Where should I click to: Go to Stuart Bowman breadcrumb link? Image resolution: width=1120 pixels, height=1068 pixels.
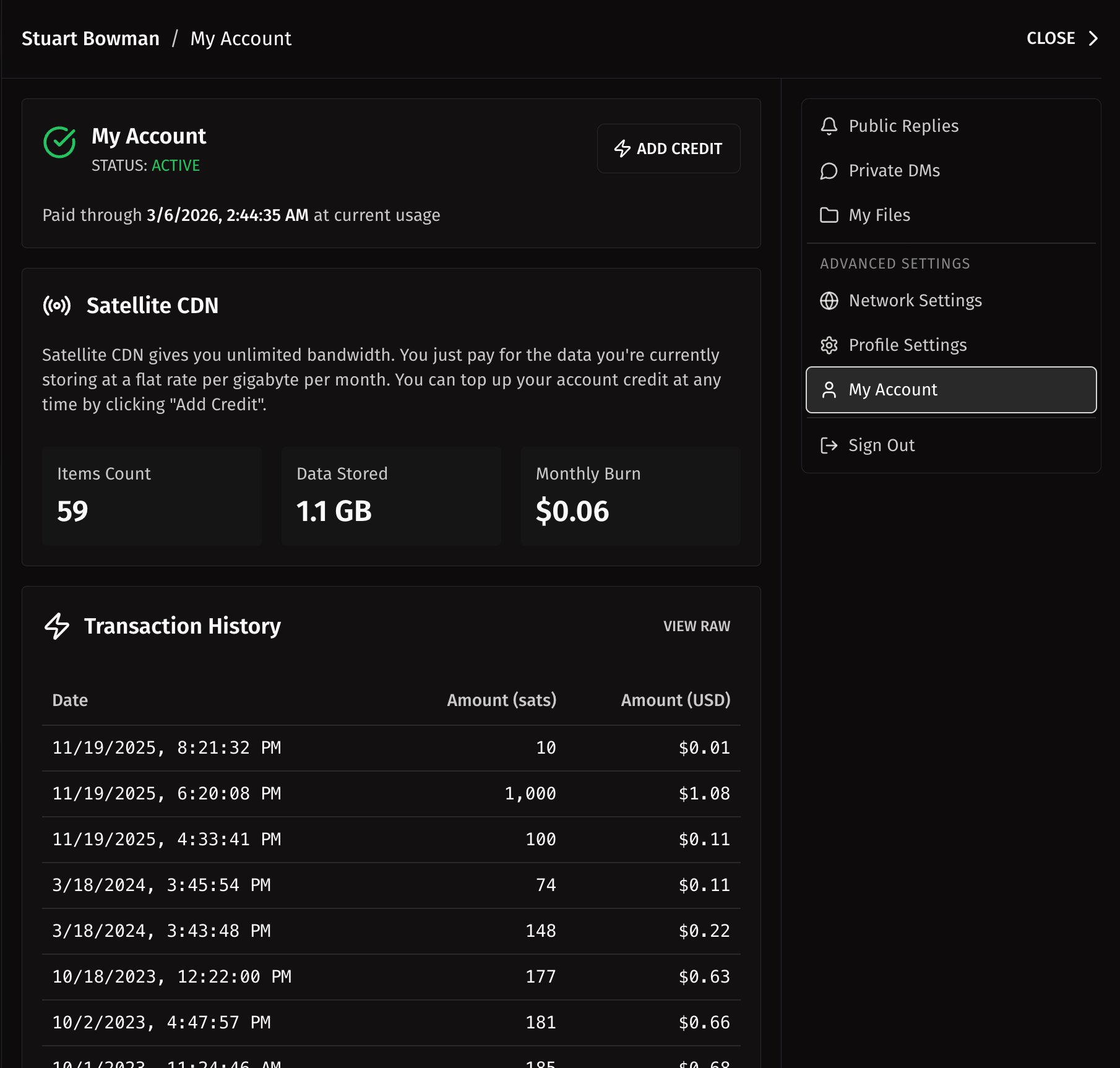(x=90, y=38)
